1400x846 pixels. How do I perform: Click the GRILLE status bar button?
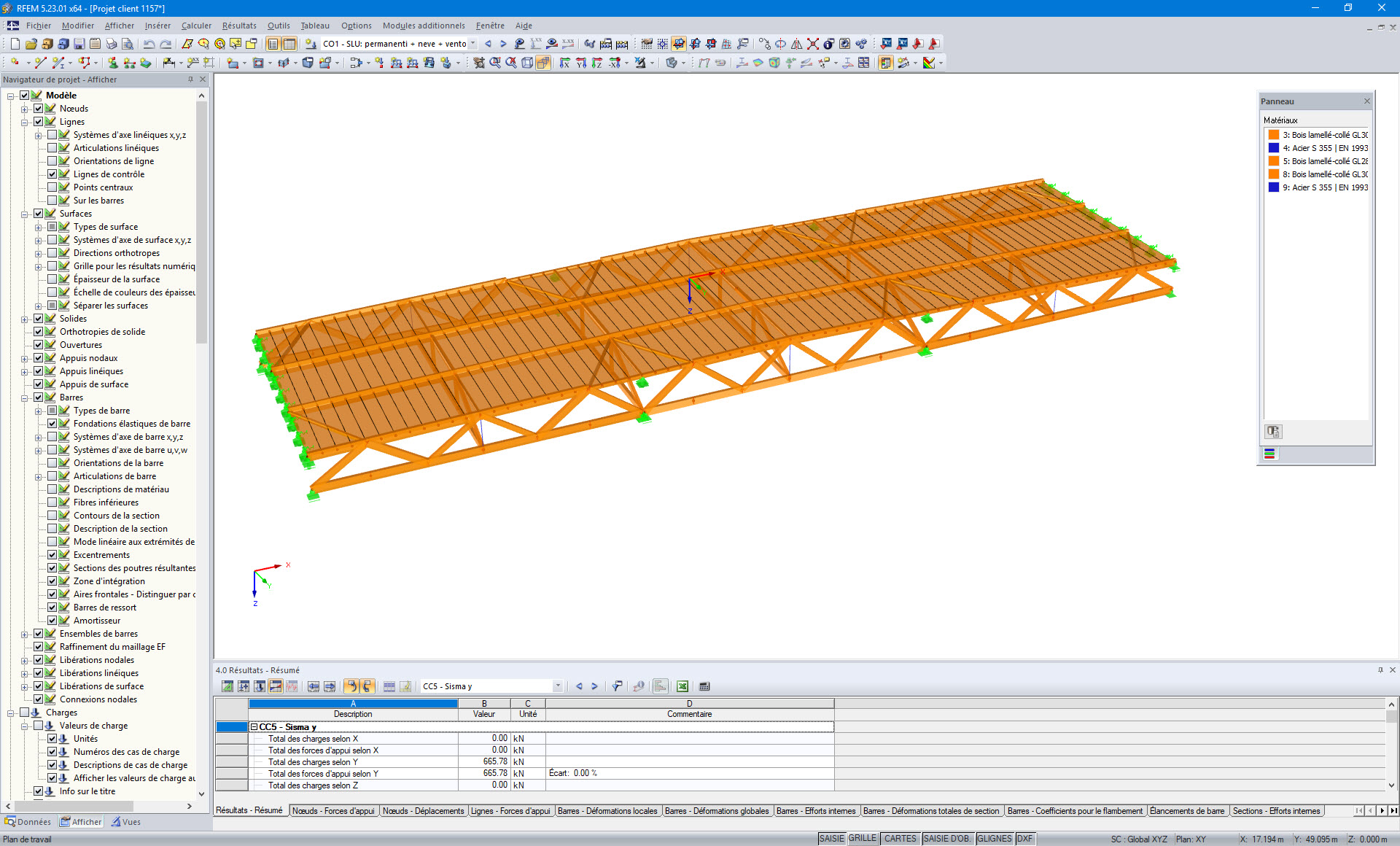tap(862, 839)
